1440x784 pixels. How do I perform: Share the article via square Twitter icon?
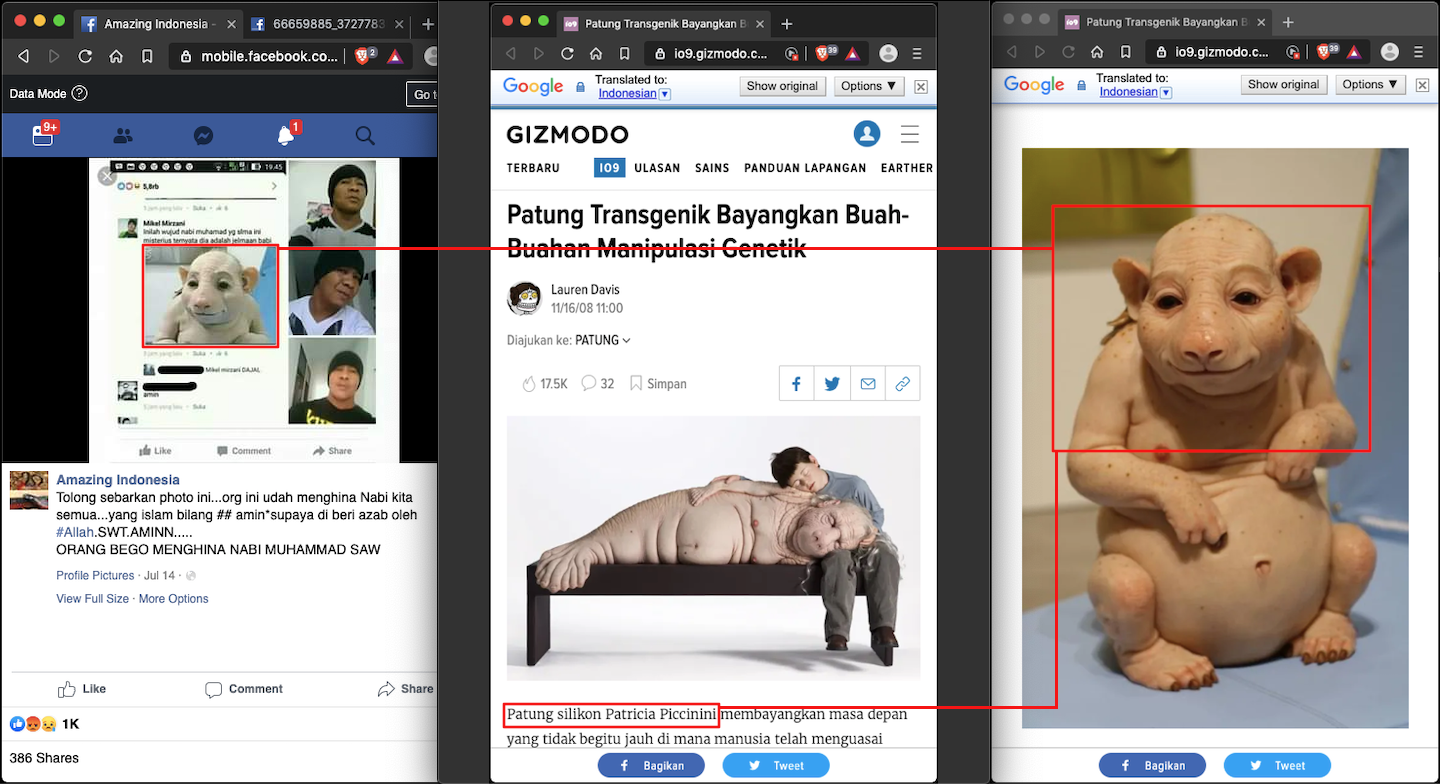coord(832,383)
